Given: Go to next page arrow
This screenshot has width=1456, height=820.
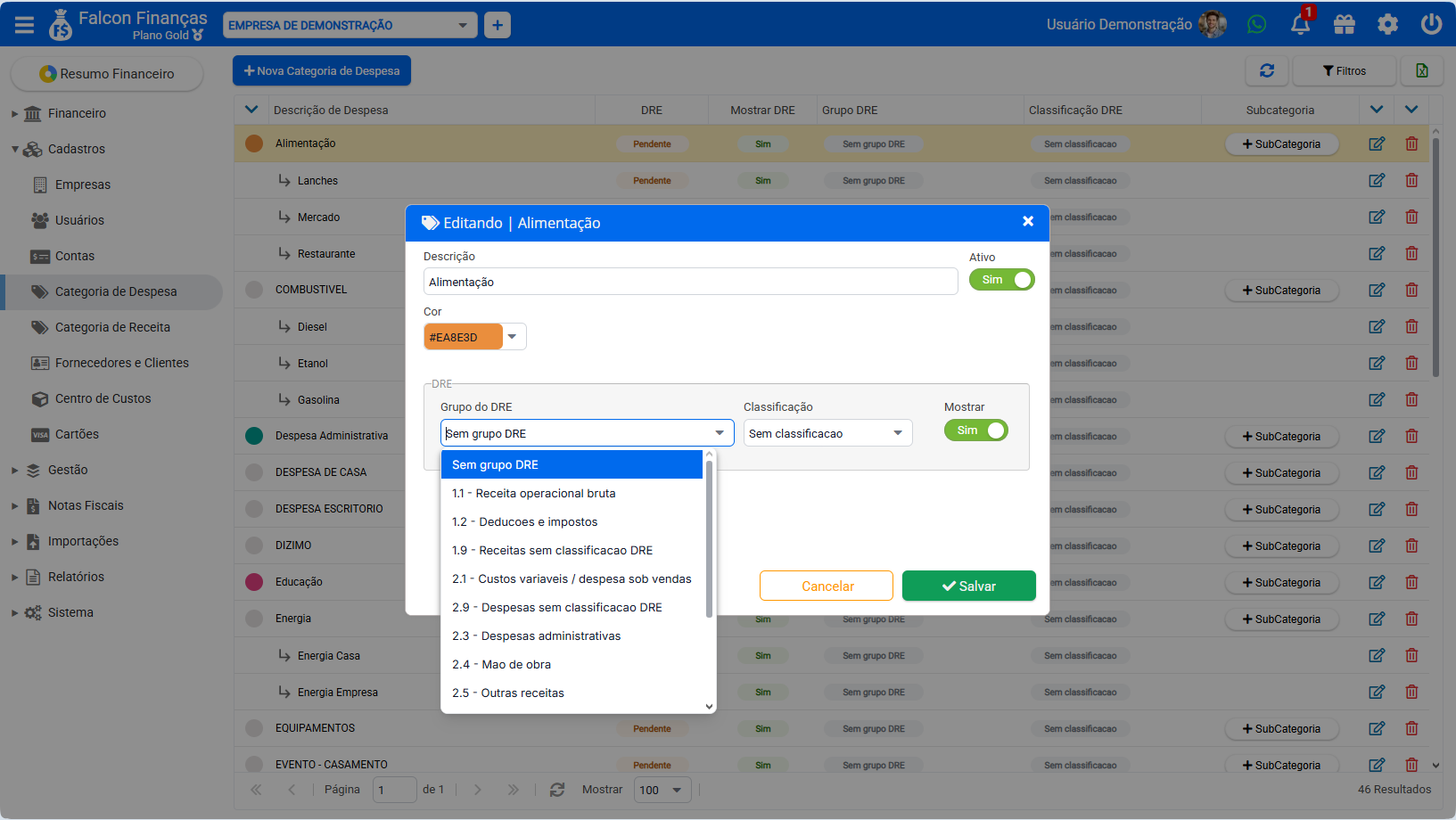Looking at the screenshot, I should [x=478, y=790].
